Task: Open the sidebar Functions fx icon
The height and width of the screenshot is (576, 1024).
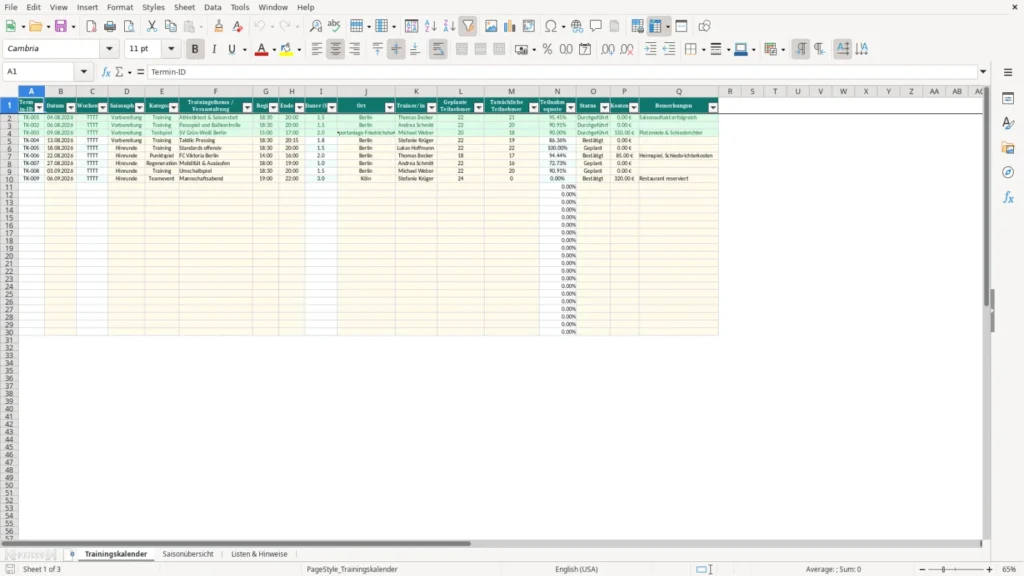Action: pyautogui.click(x=1008, y=197)
